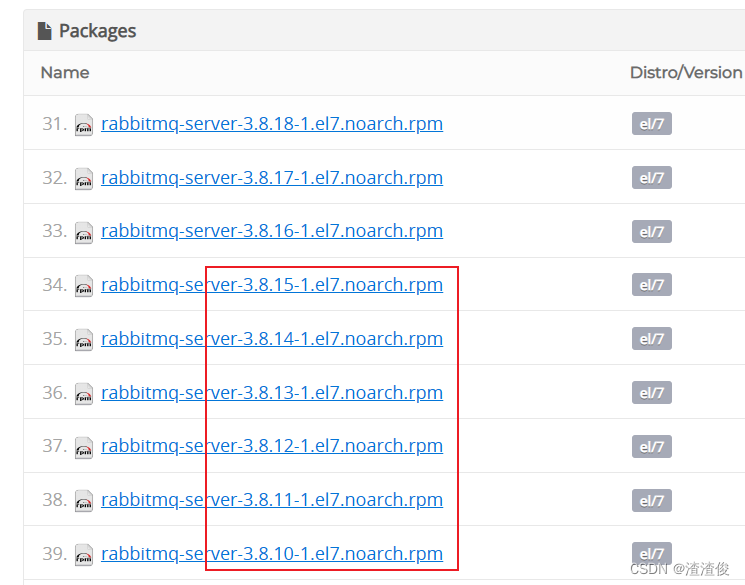Viewport: 745px width, 585px height.
Task: Click the Packages panel title
Action: 97,31
